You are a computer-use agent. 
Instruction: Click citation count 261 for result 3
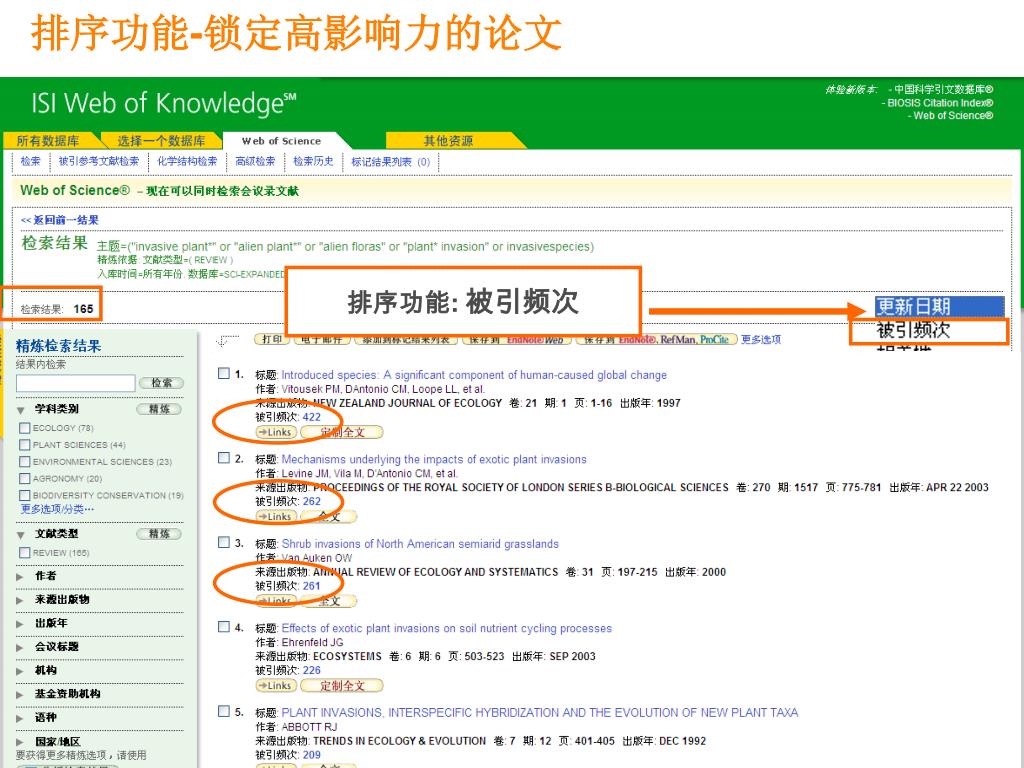point(312,586)
